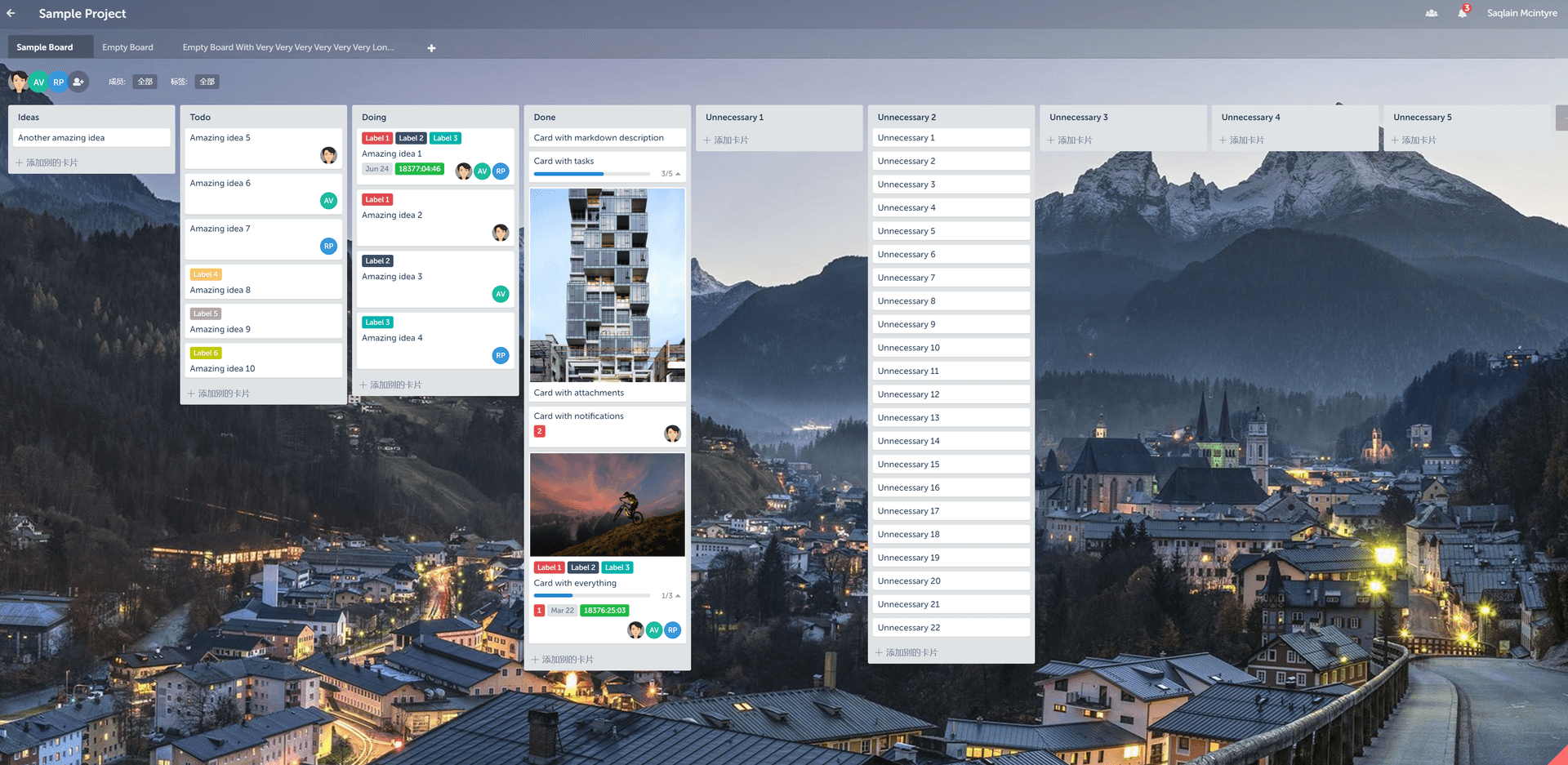Viewport: 1568px width, 765px height.
Task: Click the Label 1 tag on Amazing idea 2
Action: tap(377, 199)
